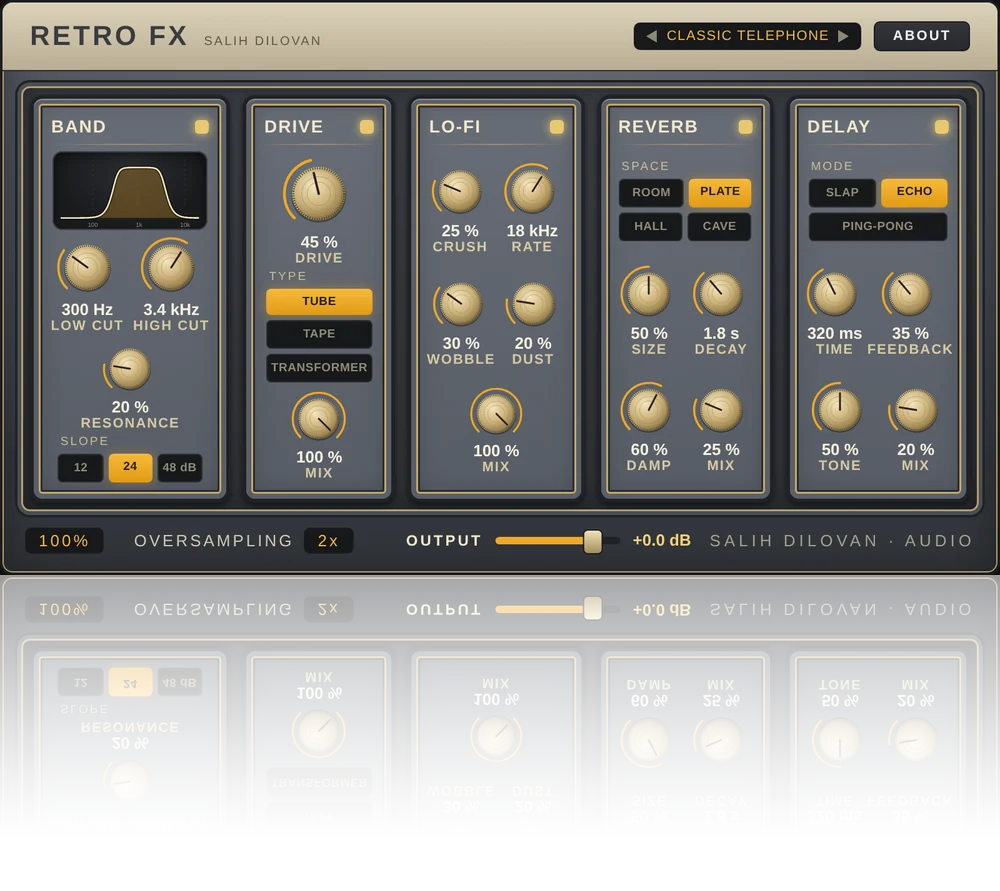Click the HIGH CUT knob

pyautogui.click(x=170, y=267)
